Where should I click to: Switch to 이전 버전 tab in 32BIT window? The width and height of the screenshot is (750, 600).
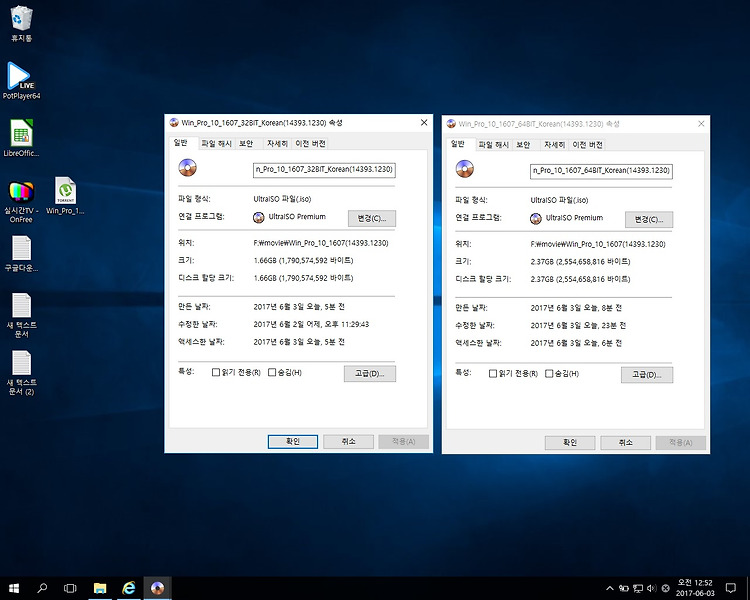coord(310,144)
